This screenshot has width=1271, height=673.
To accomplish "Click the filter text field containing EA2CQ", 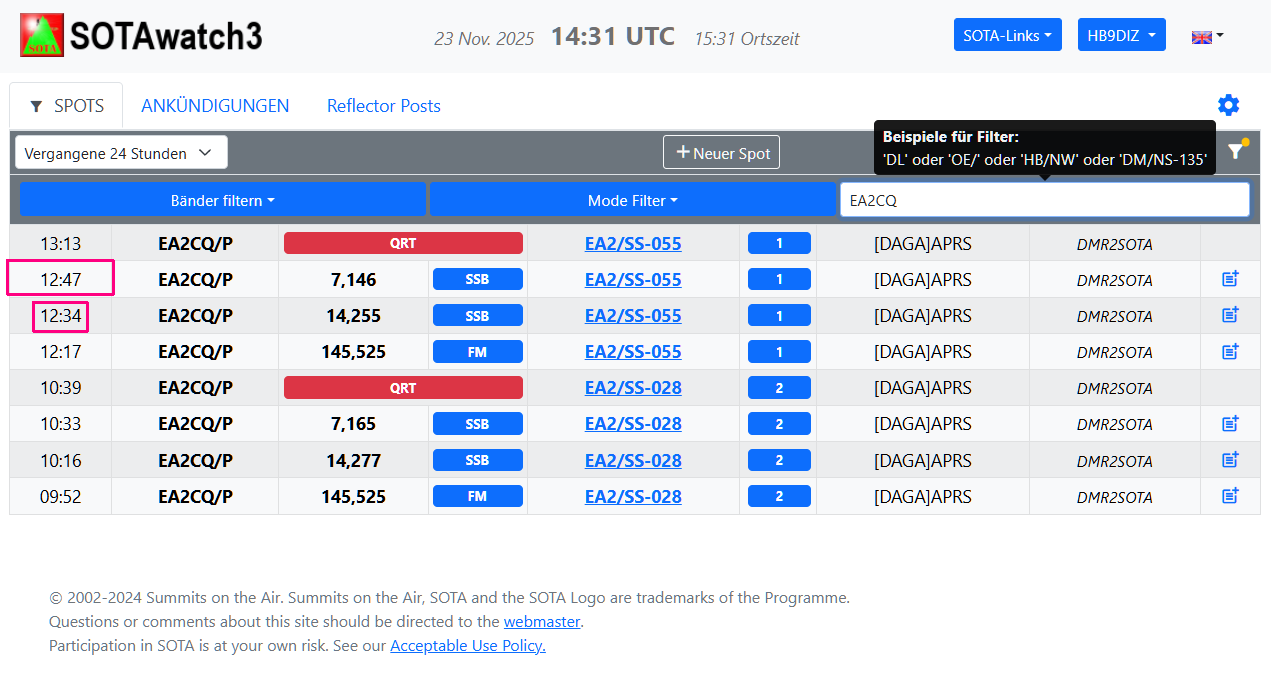I will [1044, 200].
